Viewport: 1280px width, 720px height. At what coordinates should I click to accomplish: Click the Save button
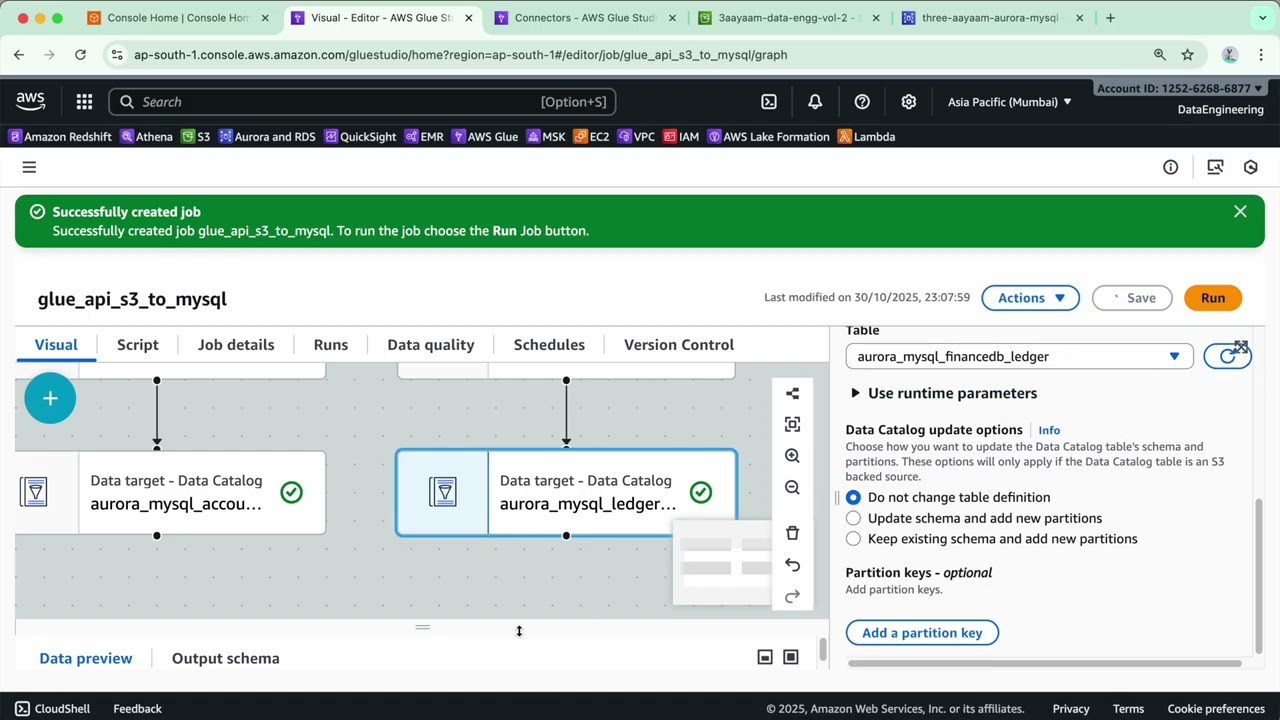(1130, 298)
